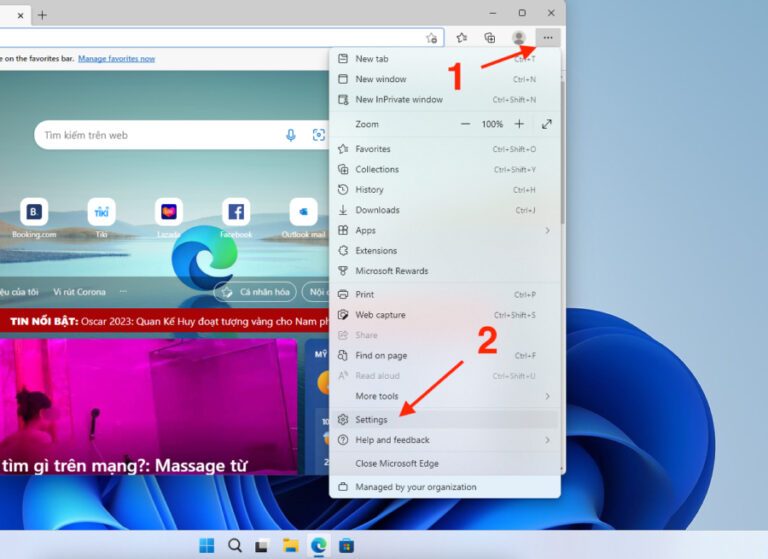Screen dimensions: 768x559
Task: Click the Cá nhân hóa button
Action: tap(255, 292)
